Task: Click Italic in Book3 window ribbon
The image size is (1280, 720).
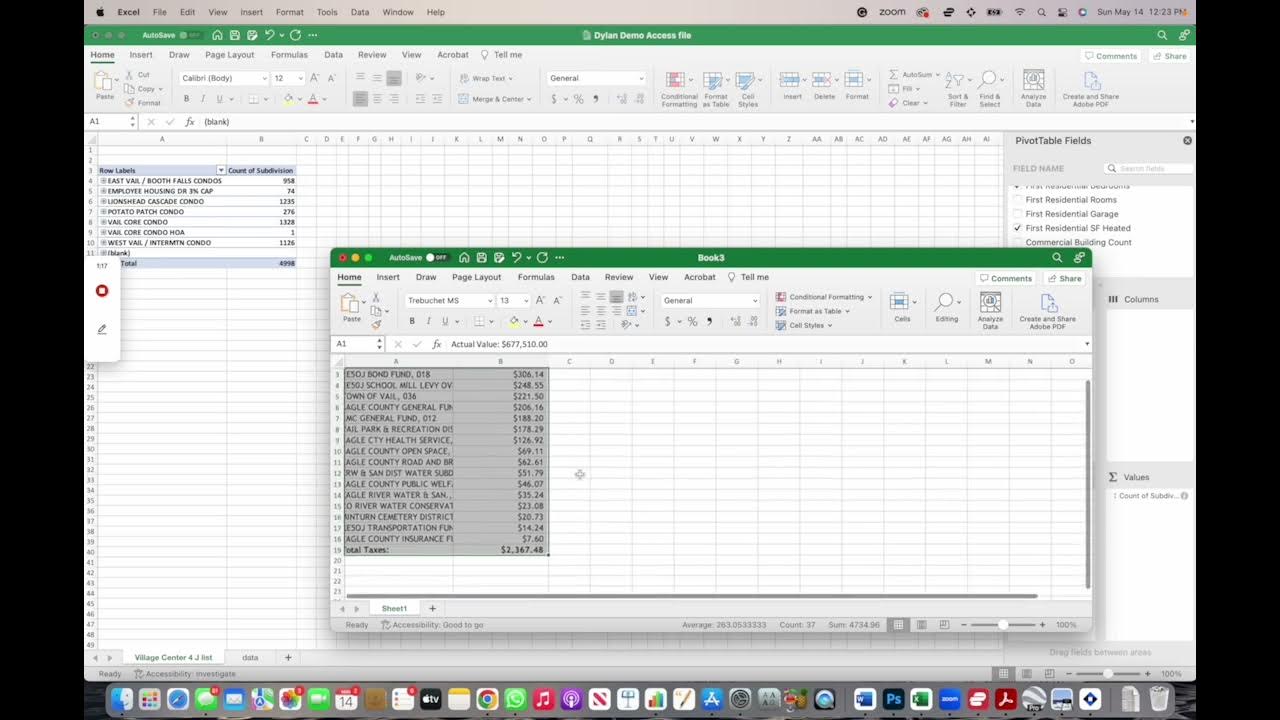Action: [429, 321]
